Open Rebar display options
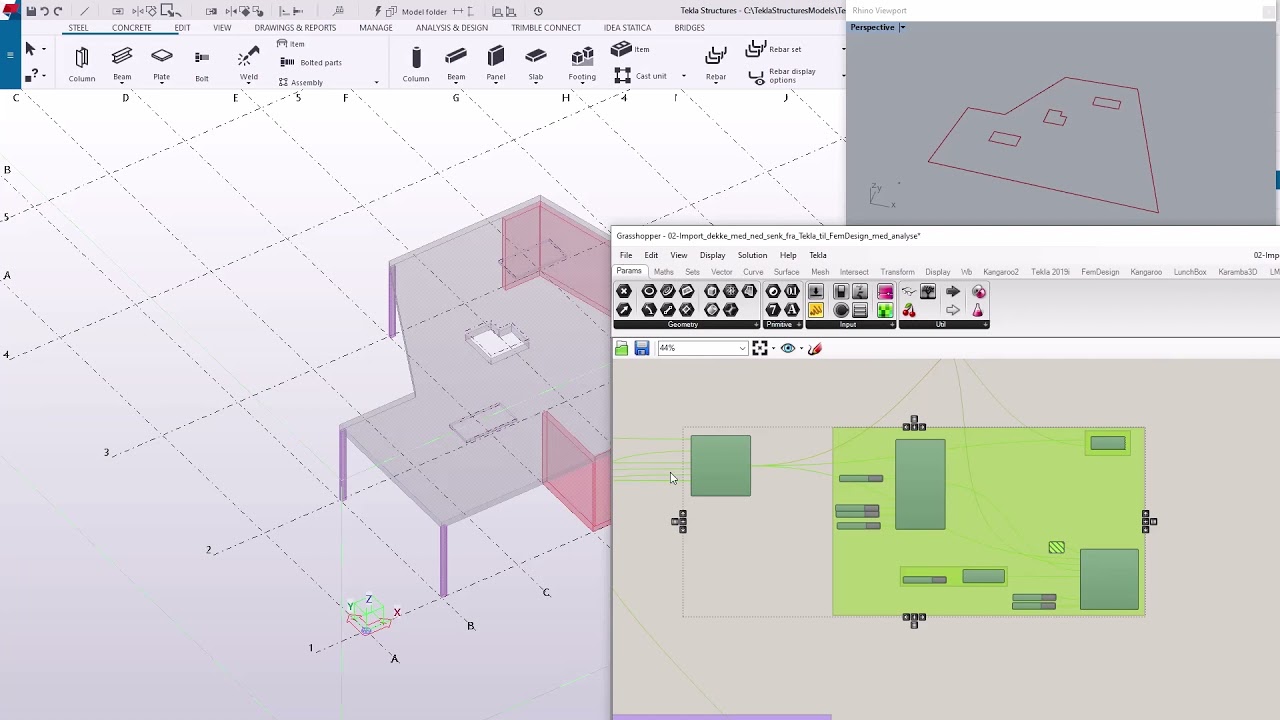This screenshot has height=720, width=1280. click(782, 76)
